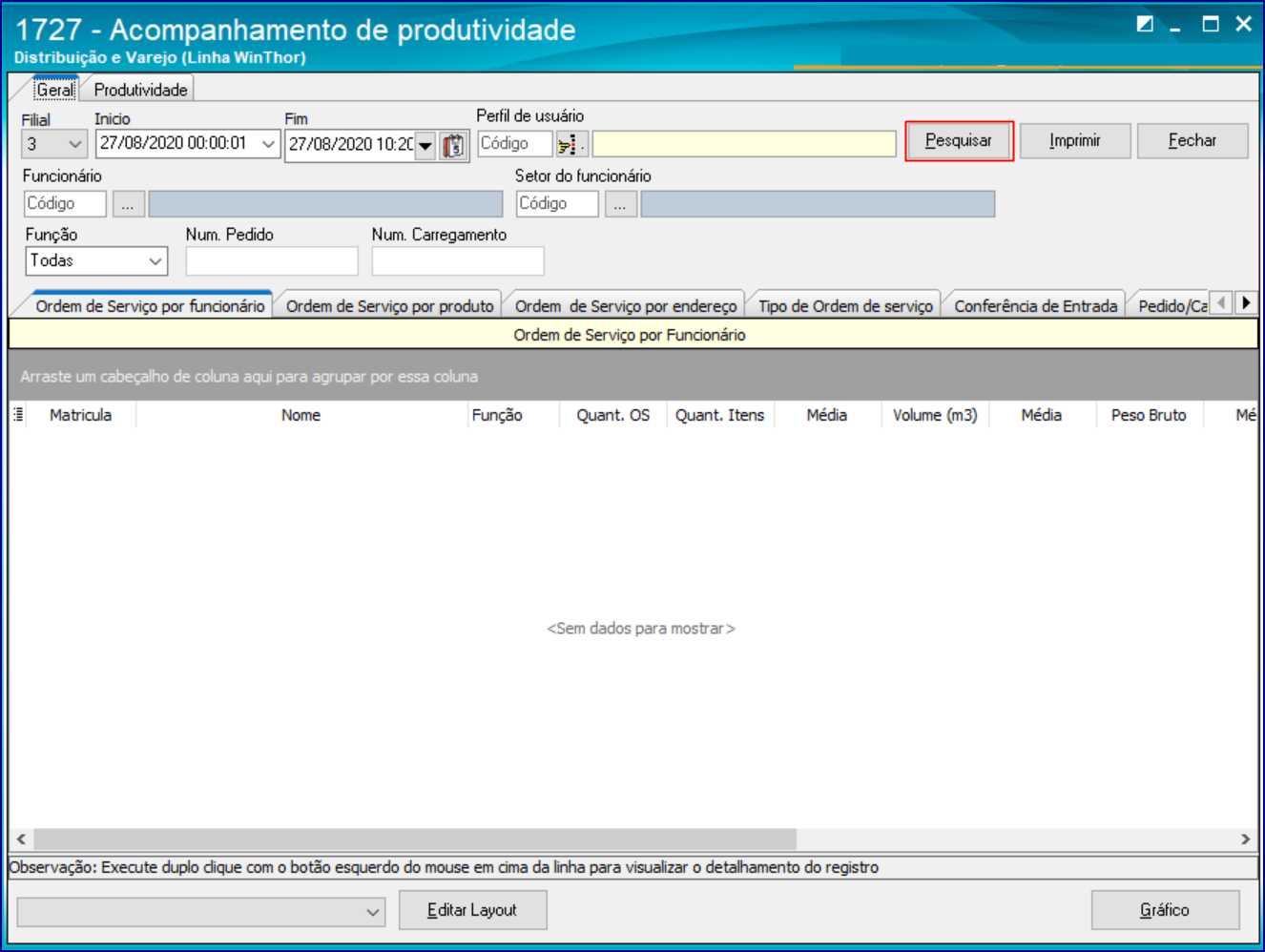The image size is (1265, 952).
Task: Click the Num. Carregamento input field
Action: 458,261
